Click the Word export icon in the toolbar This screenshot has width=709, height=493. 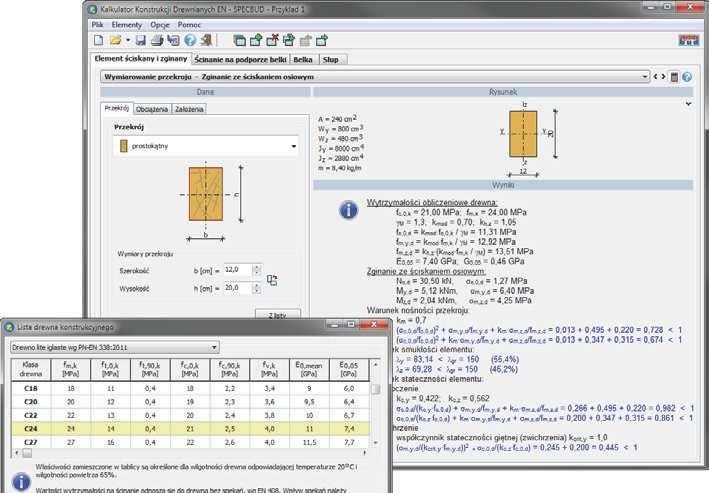pos(173,40)
